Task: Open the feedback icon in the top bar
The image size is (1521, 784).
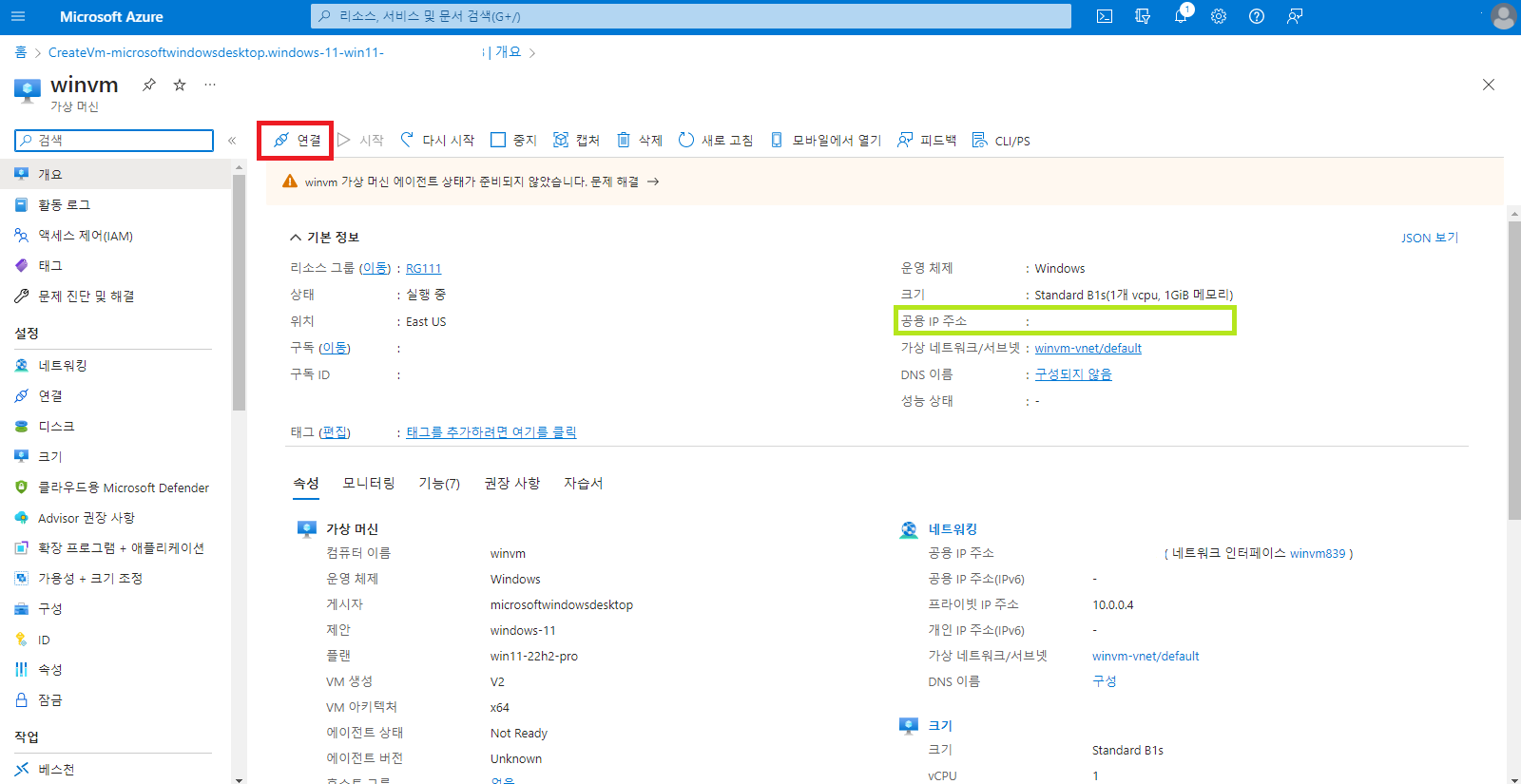Action: (x=1295, y=16)
